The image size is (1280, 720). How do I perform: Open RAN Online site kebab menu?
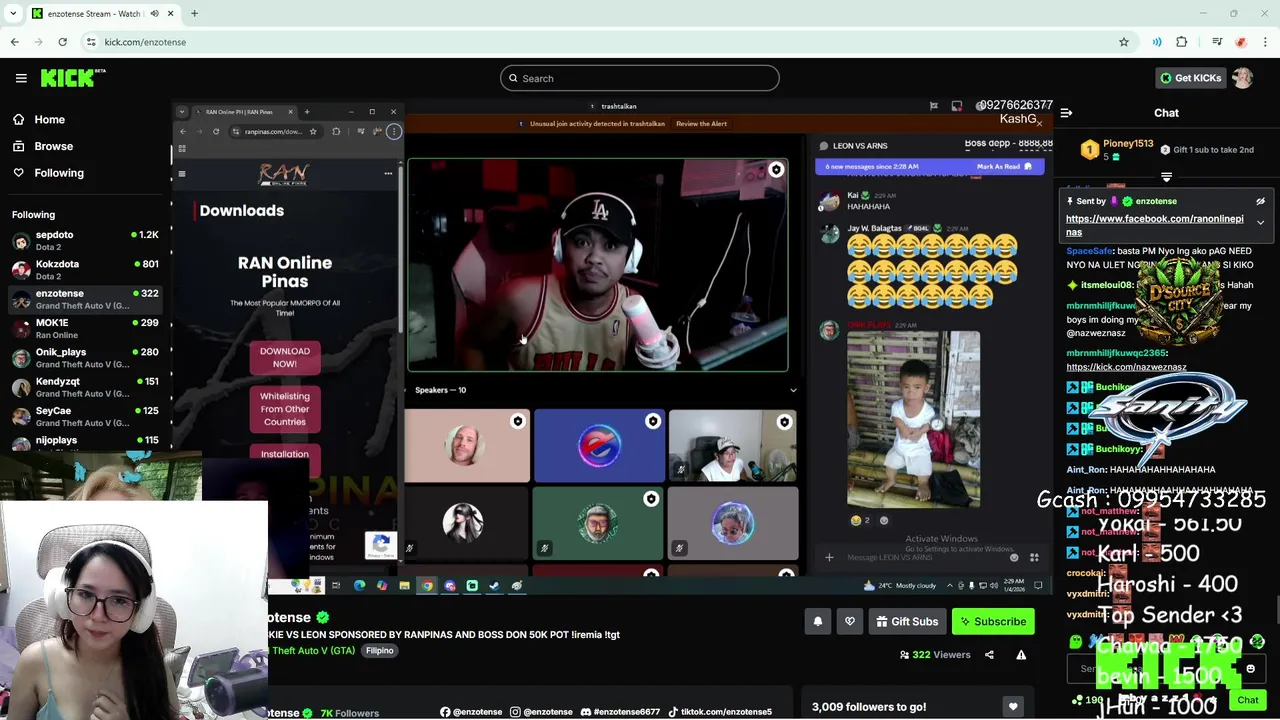coord(388,174)
